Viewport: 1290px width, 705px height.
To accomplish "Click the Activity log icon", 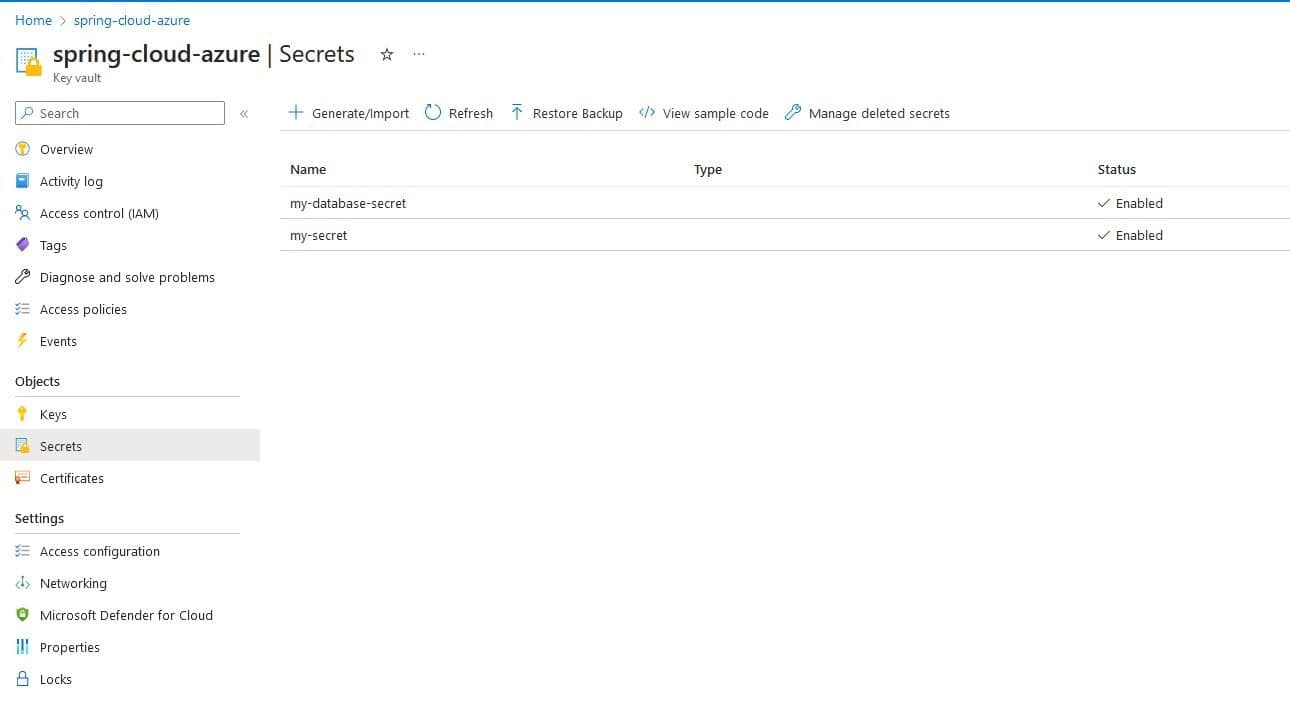I will point(23,181).
